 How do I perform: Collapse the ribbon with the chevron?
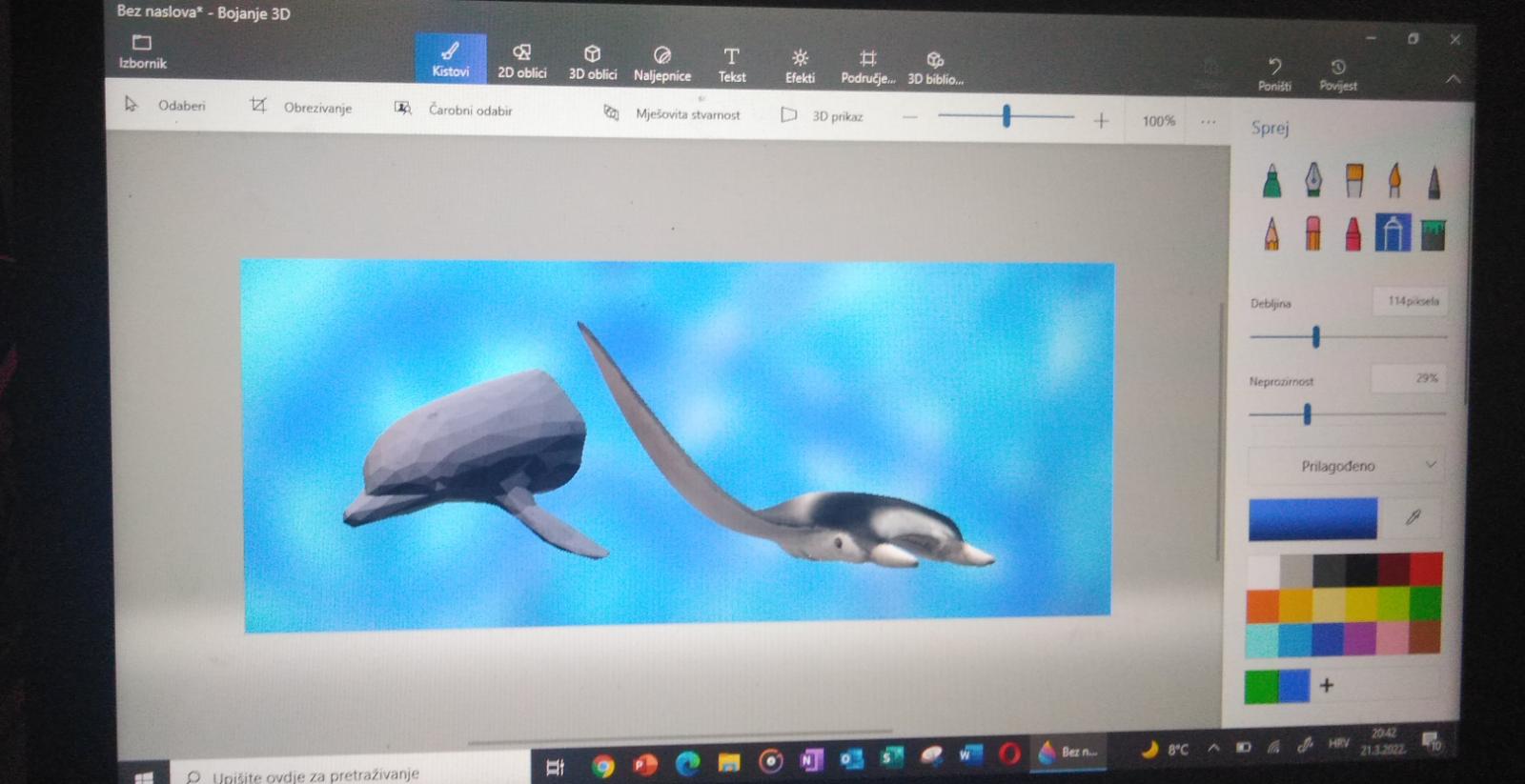1453,80
